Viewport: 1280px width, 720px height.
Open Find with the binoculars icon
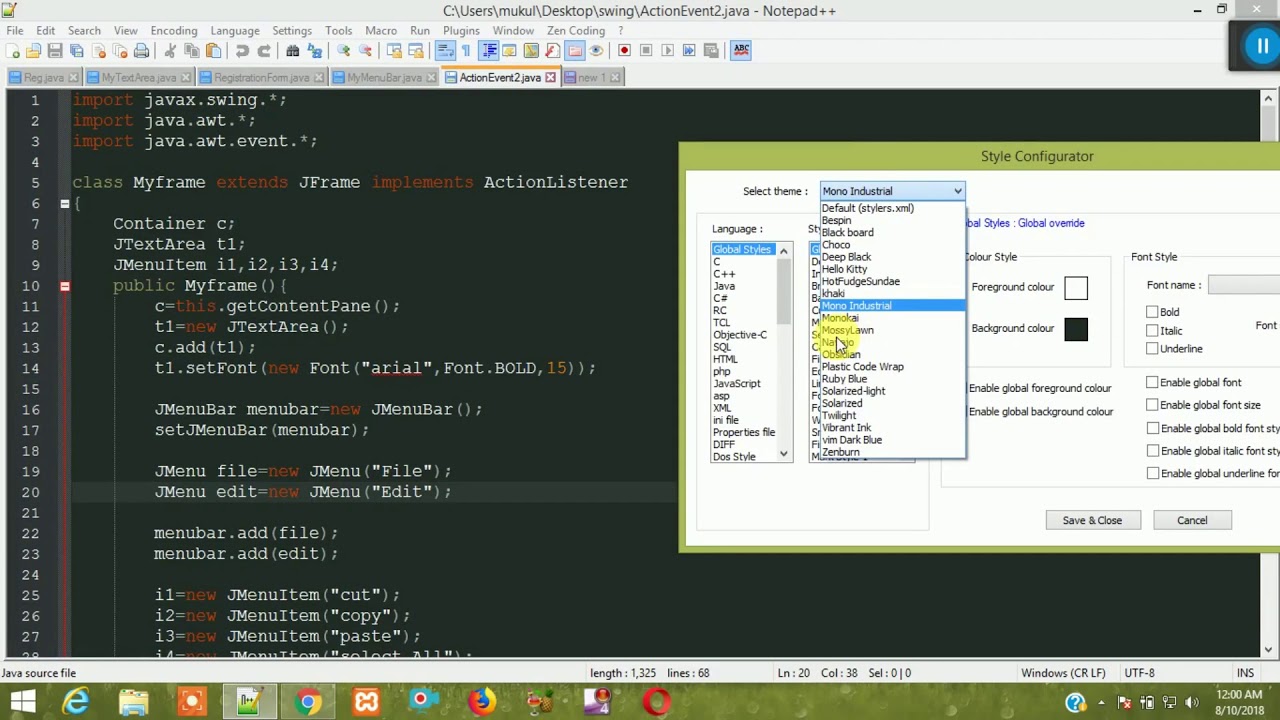click(292, 50)
